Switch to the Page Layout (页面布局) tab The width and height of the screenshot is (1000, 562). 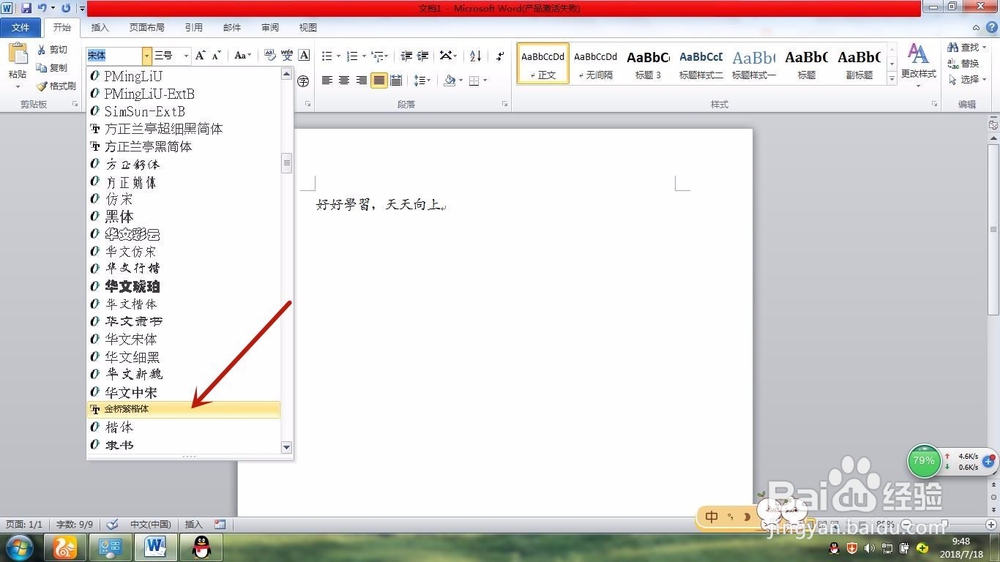(147, 27)
